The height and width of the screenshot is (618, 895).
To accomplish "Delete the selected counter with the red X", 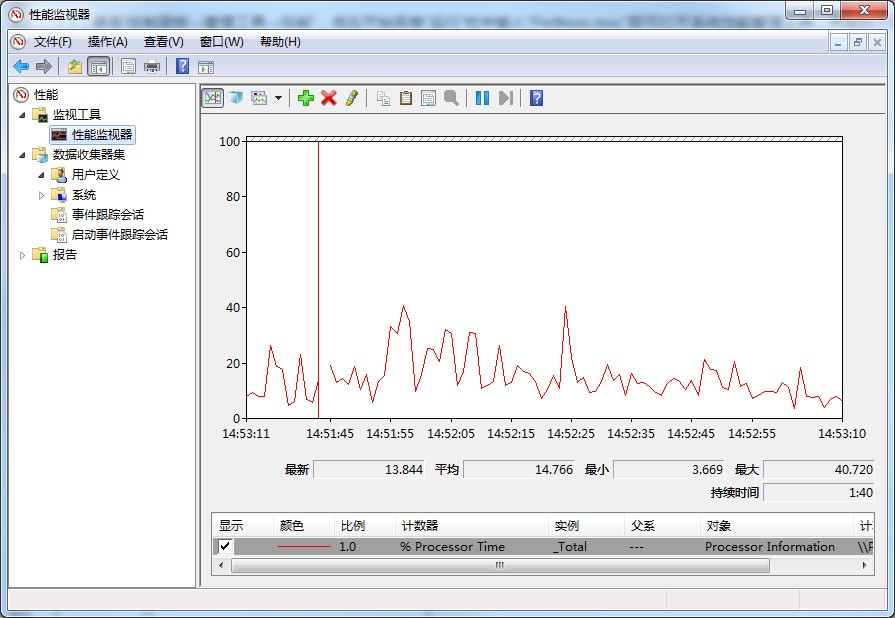I will 329,98.
